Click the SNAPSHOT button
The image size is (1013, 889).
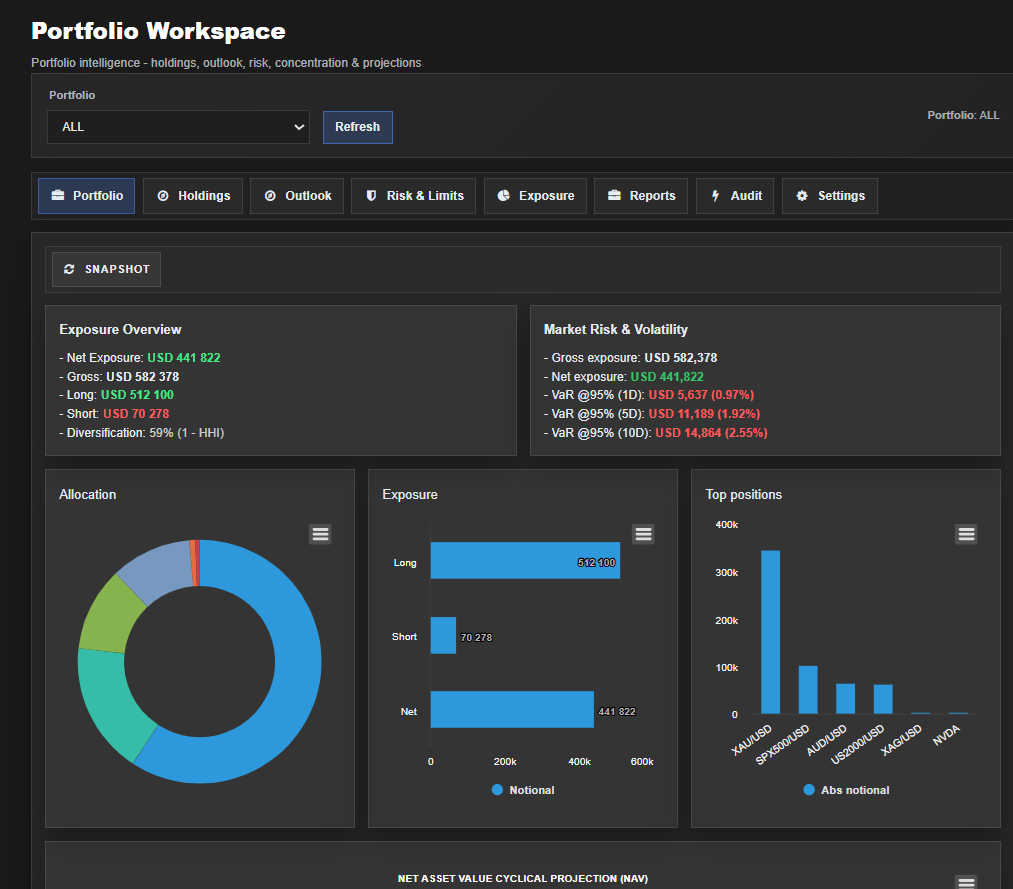pos(105,268)
